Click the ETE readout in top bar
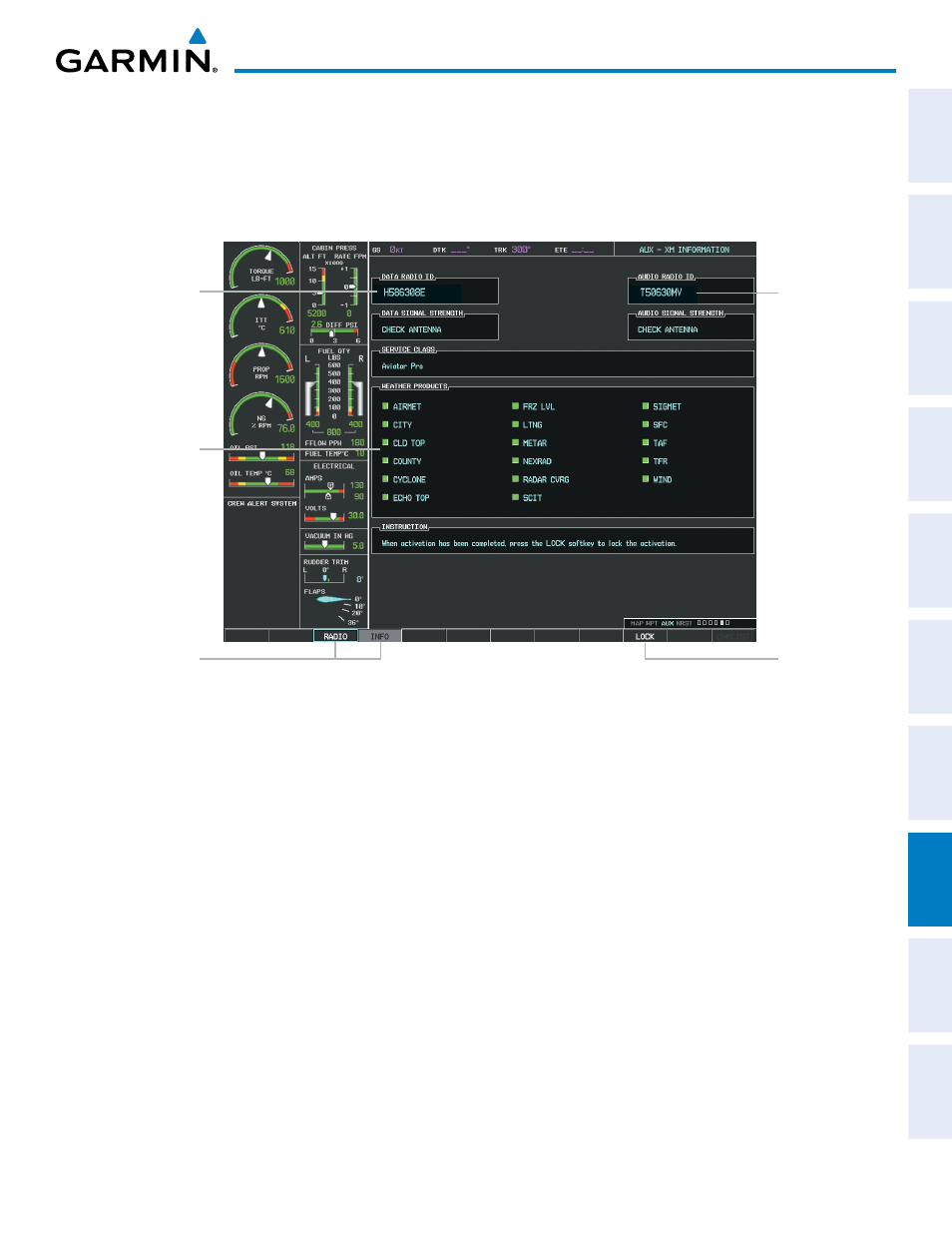The image size is (952, 1233). click(575, 250)
